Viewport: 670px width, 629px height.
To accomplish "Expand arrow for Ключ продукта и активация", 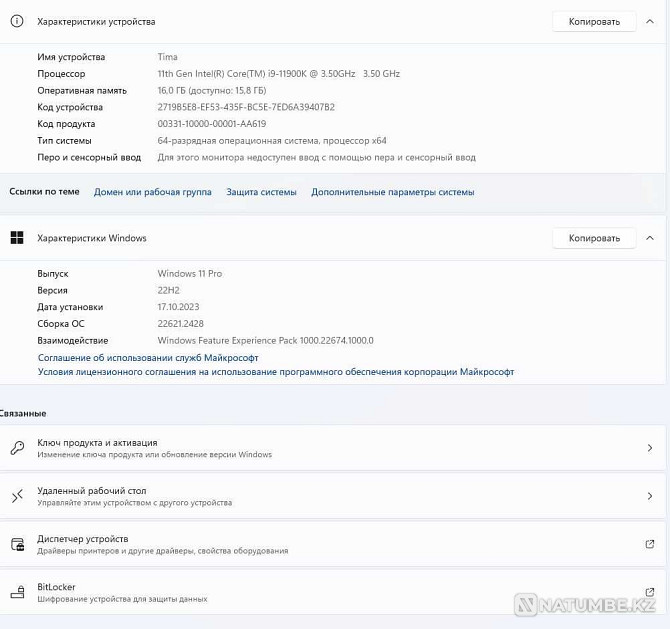I will point(649,448).
